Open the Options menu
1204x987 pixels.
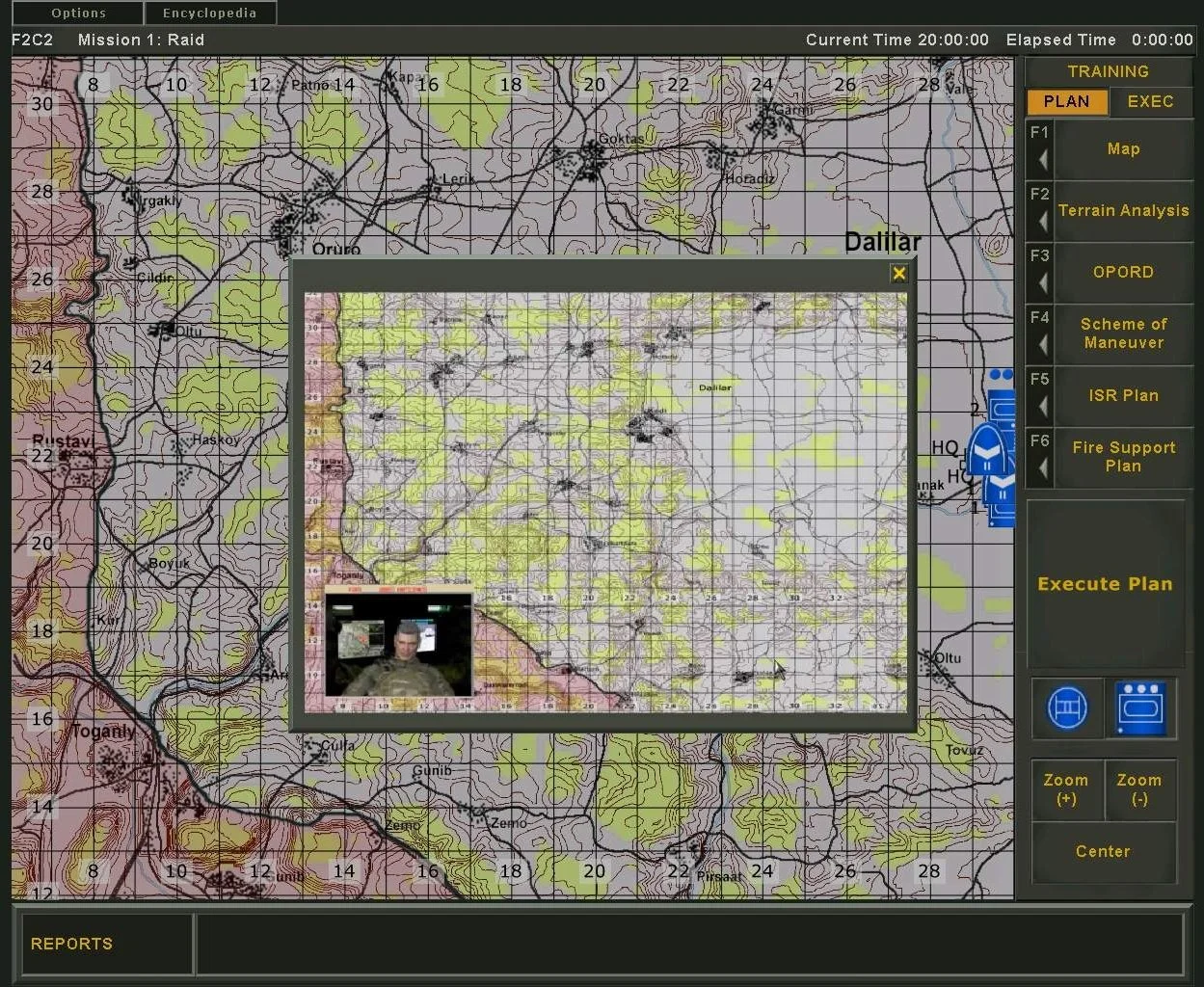click(78, 13)
